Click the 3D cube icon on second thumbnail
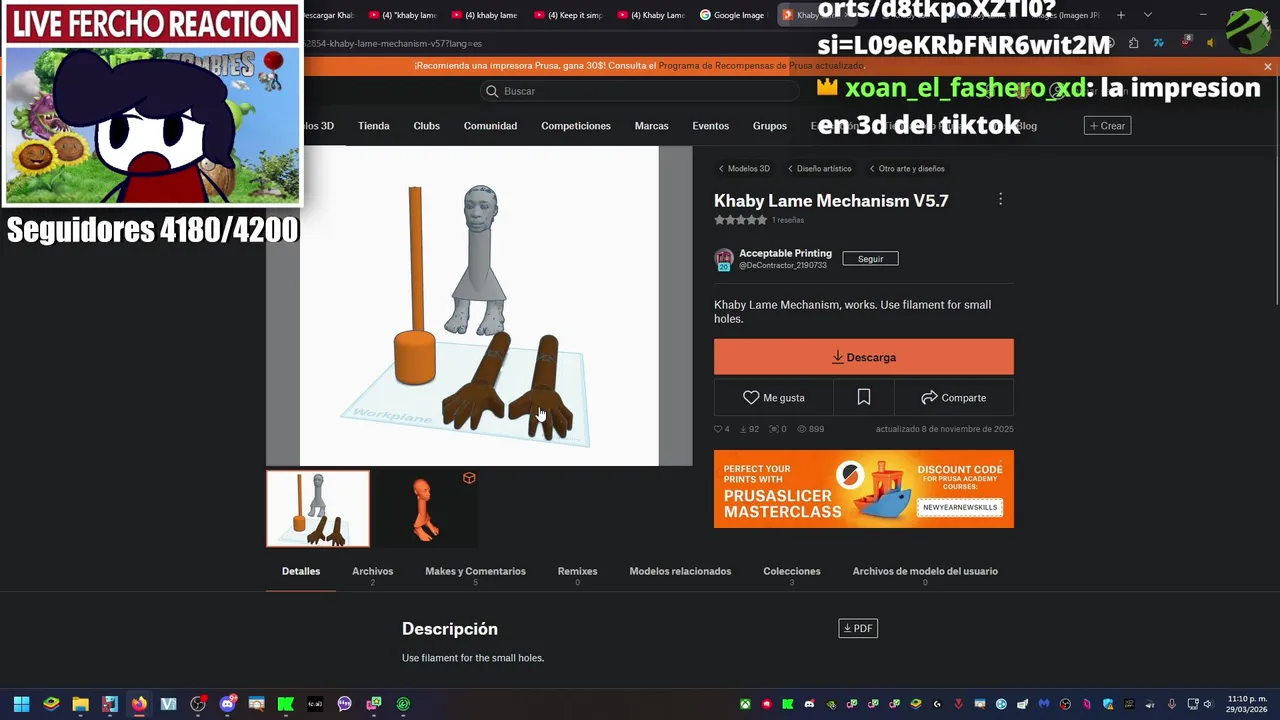The image size is (1280, 720). [469, 478]
